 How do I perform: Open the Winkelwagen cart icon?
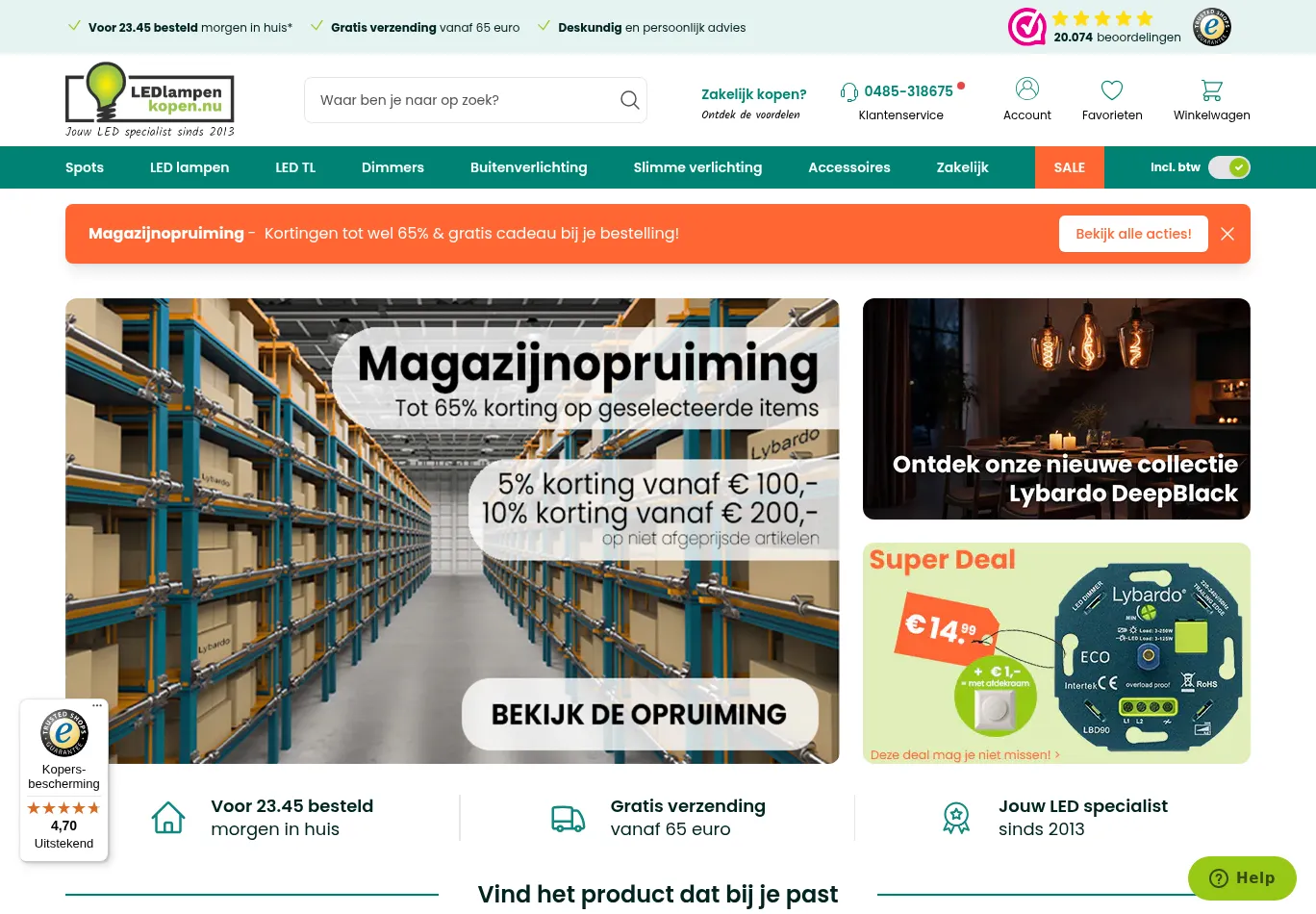1212,90
